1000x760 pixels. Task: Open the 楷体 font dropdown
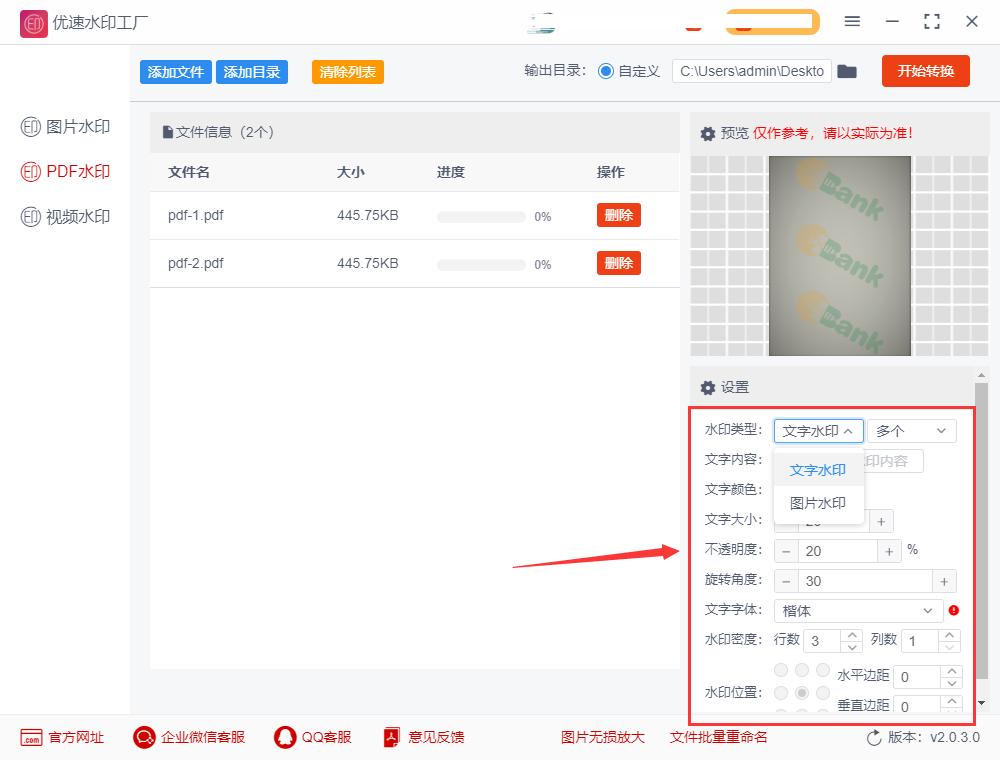point(857,610)
